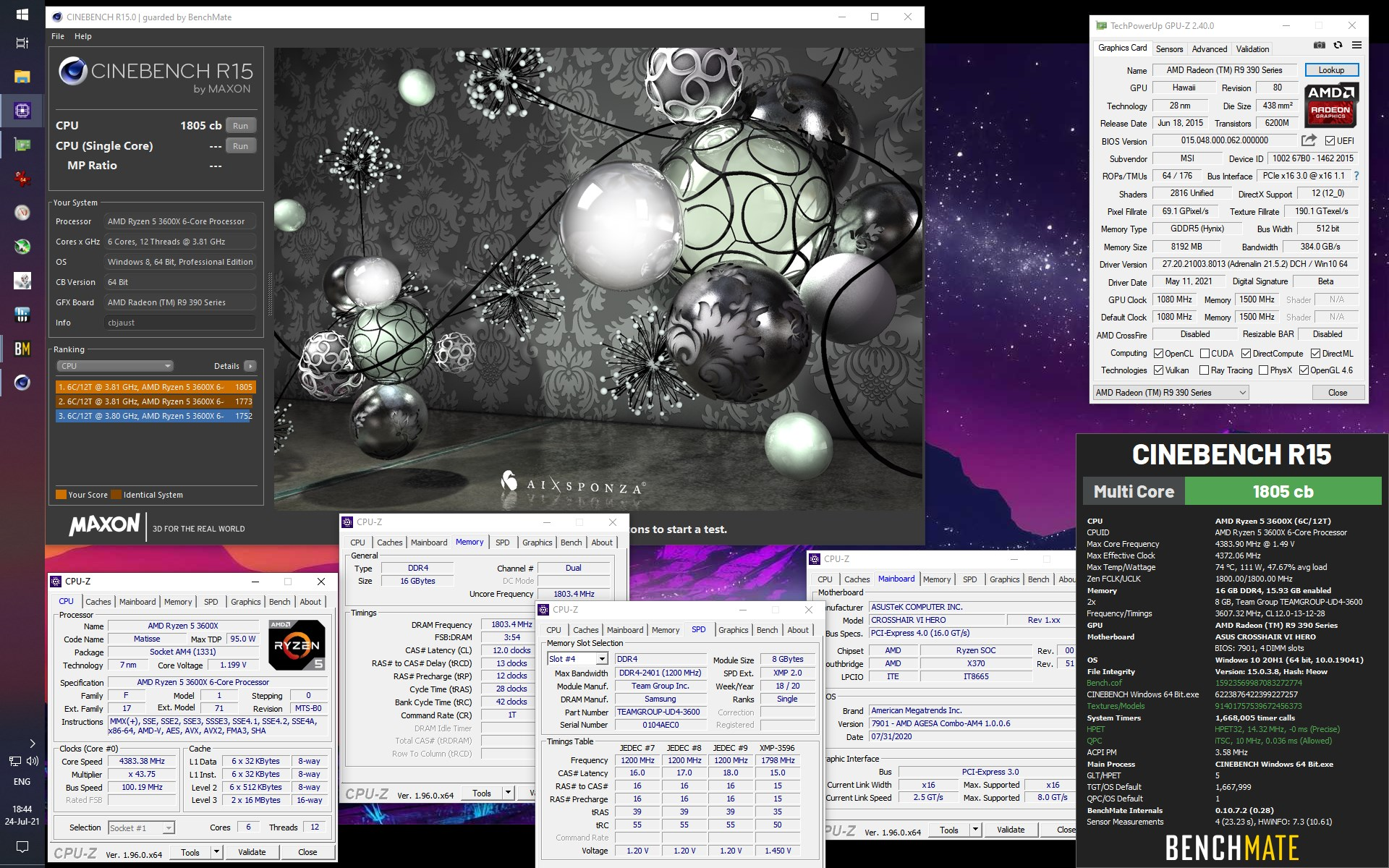This screenshot has height=868, width=1389.
Task: Open Task View from the taskbar
Action: (x=22, y=43)
